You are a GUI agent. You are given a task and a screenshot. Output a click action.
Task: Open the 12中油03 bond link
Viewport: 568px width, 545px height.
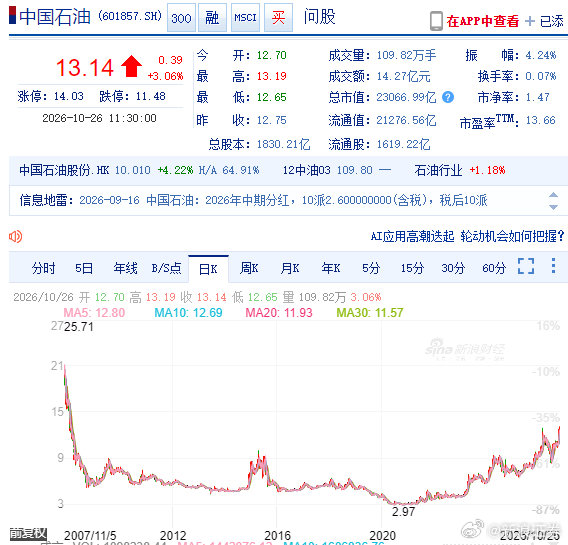click(x=306, y=170)
